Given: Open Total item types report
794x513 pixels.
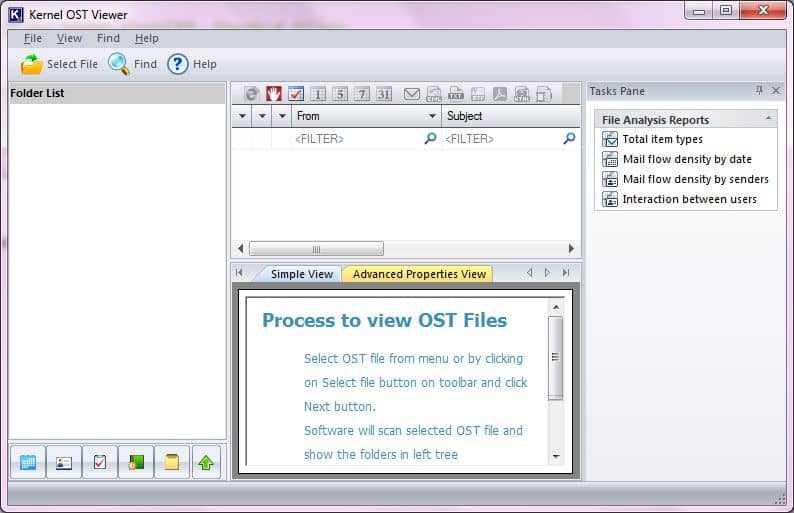Looking at the screenshot, I should tap(662, 139).
